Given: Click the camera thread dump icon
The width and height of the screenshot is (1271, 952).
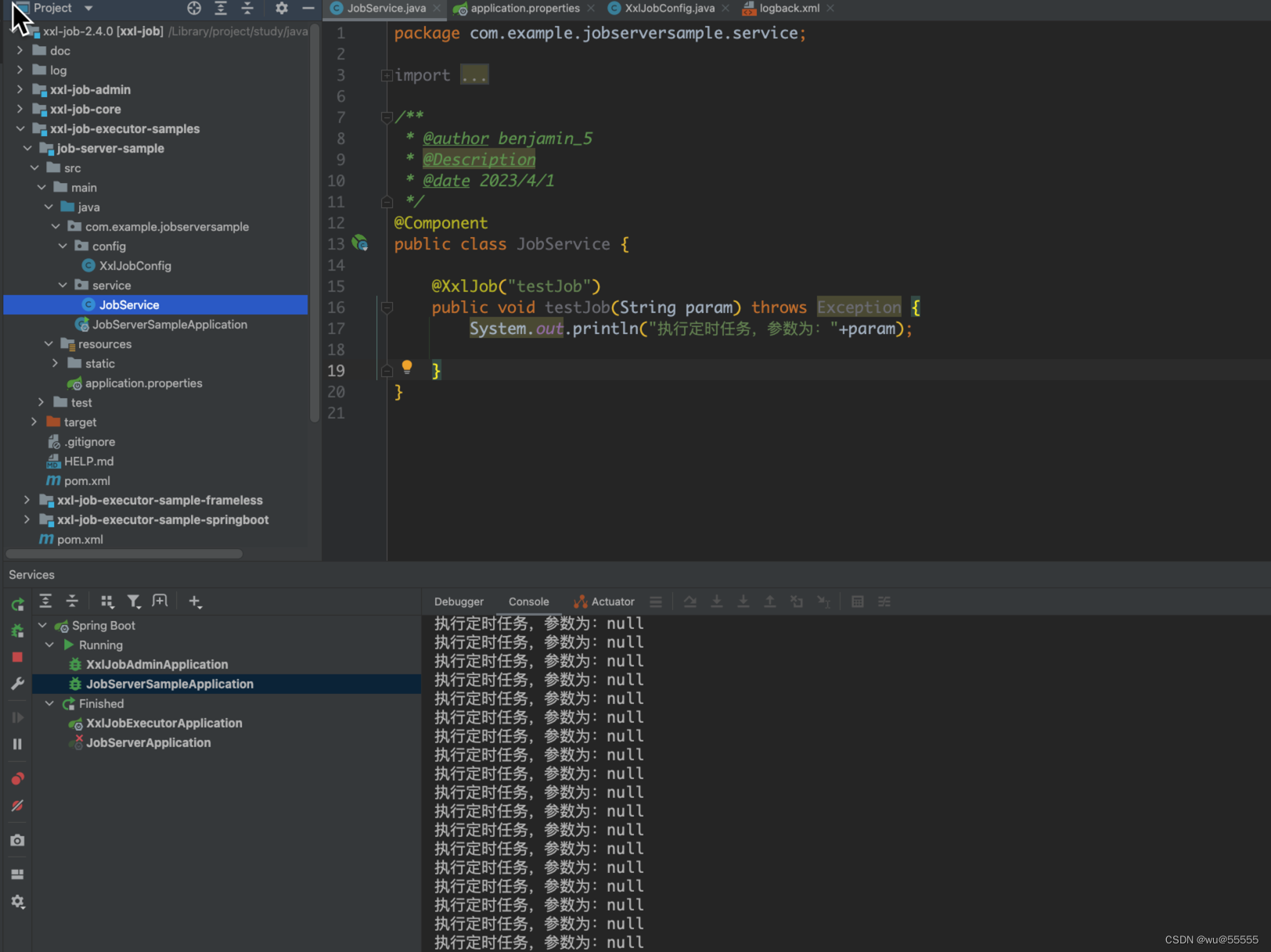Looking at the screenshot, I should [17, 840].
